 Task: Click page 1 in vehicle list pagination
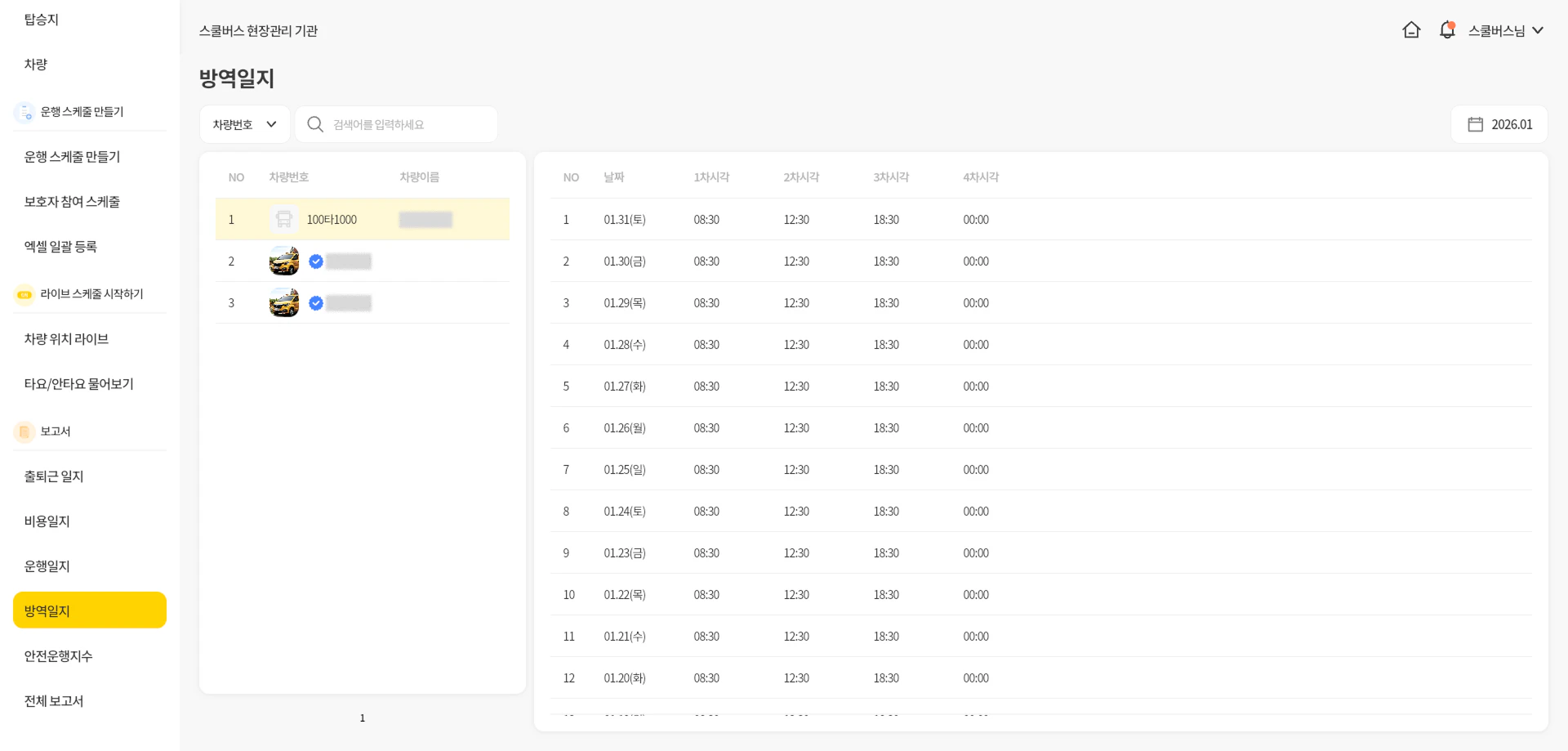363,717
